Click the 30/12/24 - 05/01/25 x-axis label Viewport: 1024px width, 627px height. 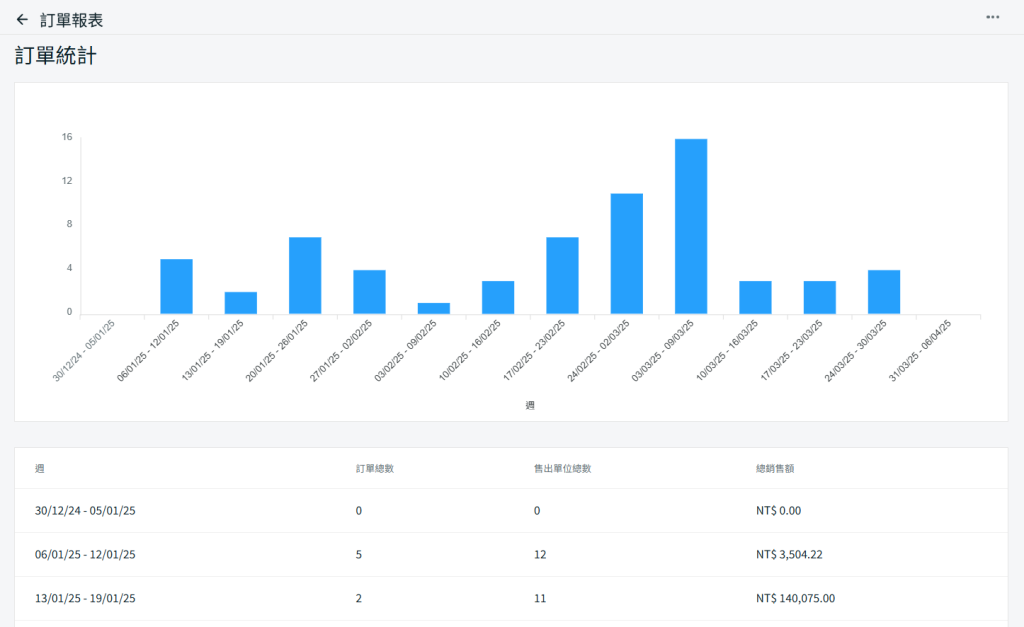[84, 351]
